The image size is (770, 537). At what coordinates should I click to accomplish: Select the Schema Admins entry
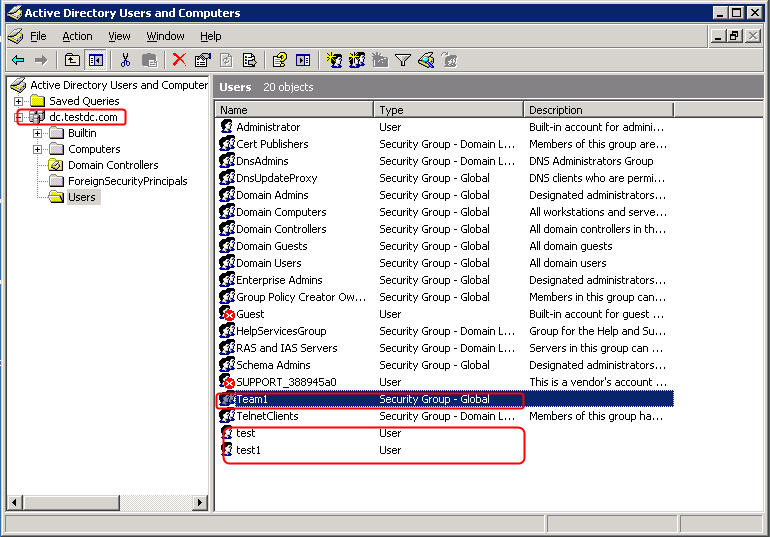click(273, 365)
